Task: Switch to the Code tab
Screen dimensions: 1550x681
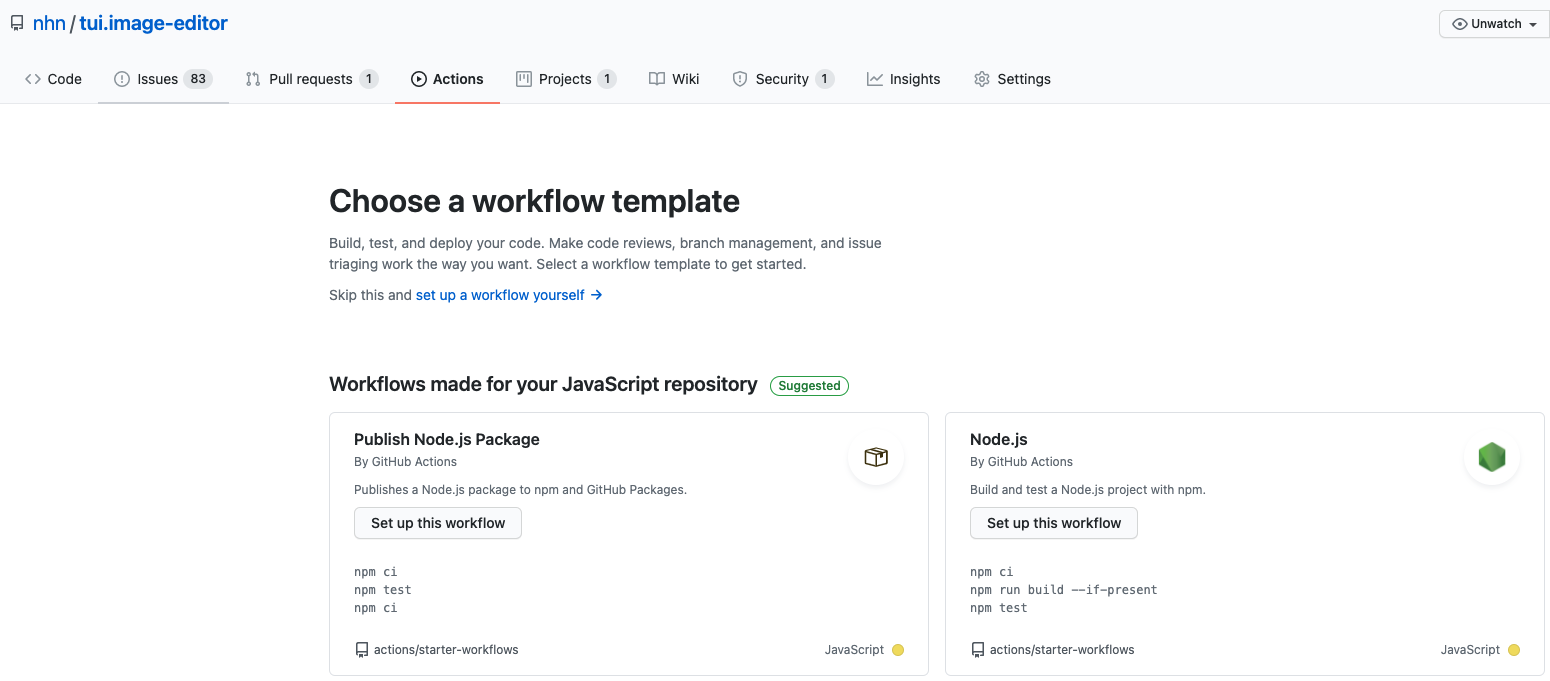Action: (x=53, y=79)
